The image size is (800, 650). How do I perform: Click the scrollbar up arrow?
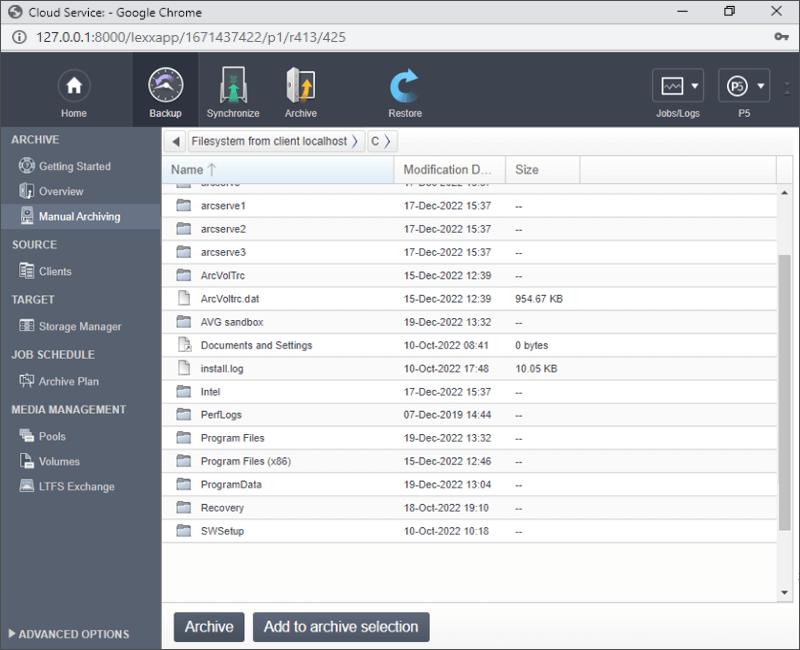(784, 192)
